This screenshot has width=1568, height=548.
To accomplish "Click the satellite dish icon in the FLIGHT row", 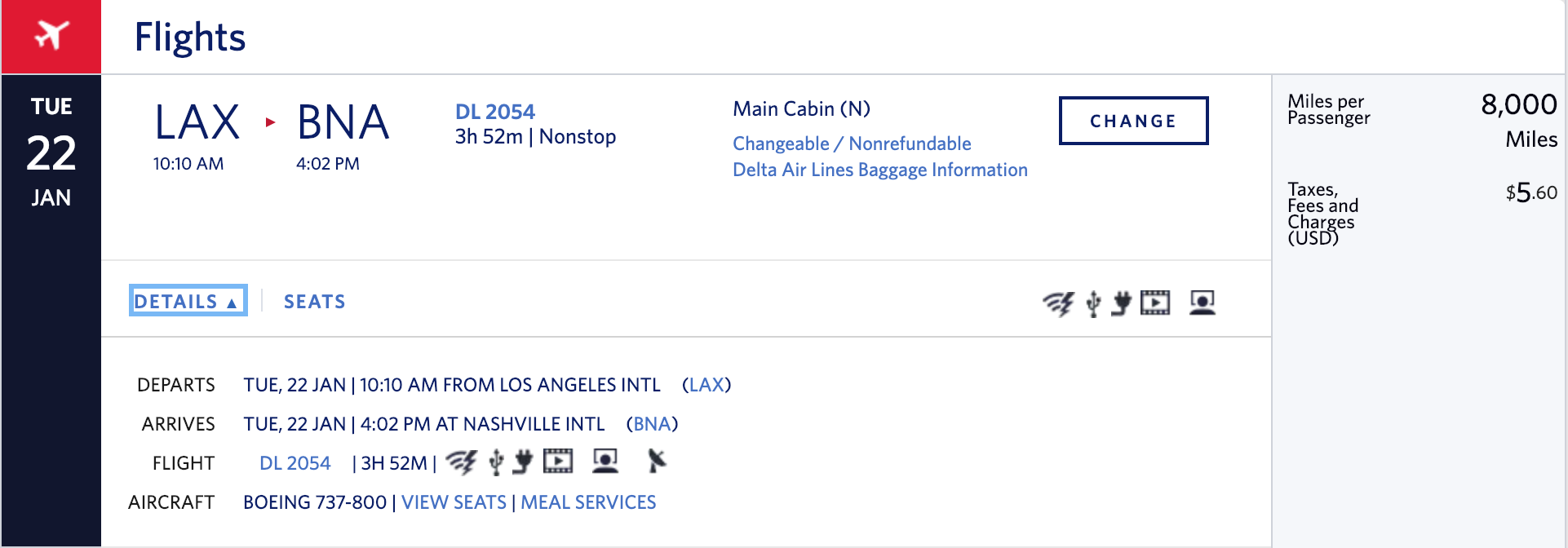I will pyautogui.click(x=656, y=462).
